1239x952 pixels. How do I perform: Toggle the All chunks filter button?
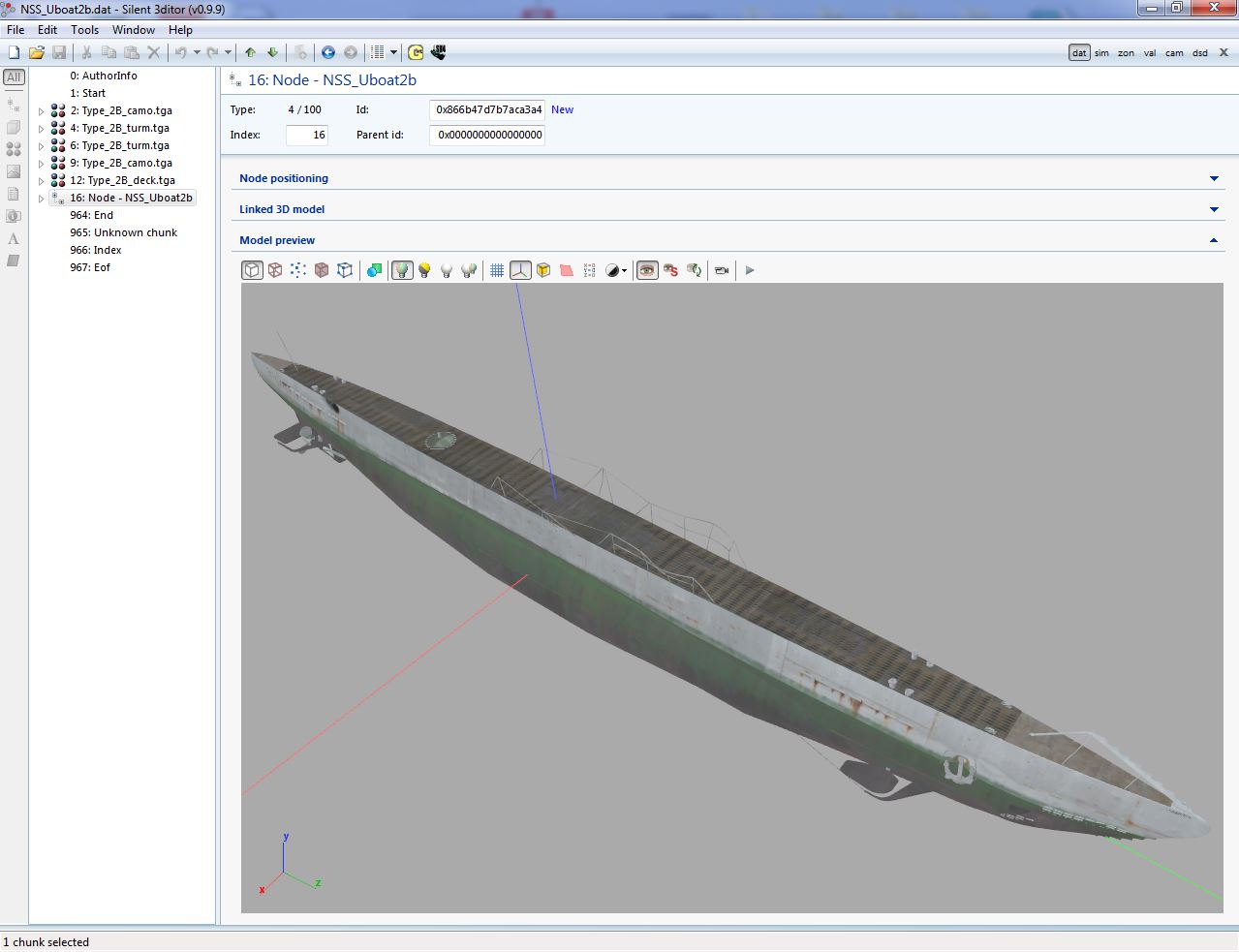[14, 77]
